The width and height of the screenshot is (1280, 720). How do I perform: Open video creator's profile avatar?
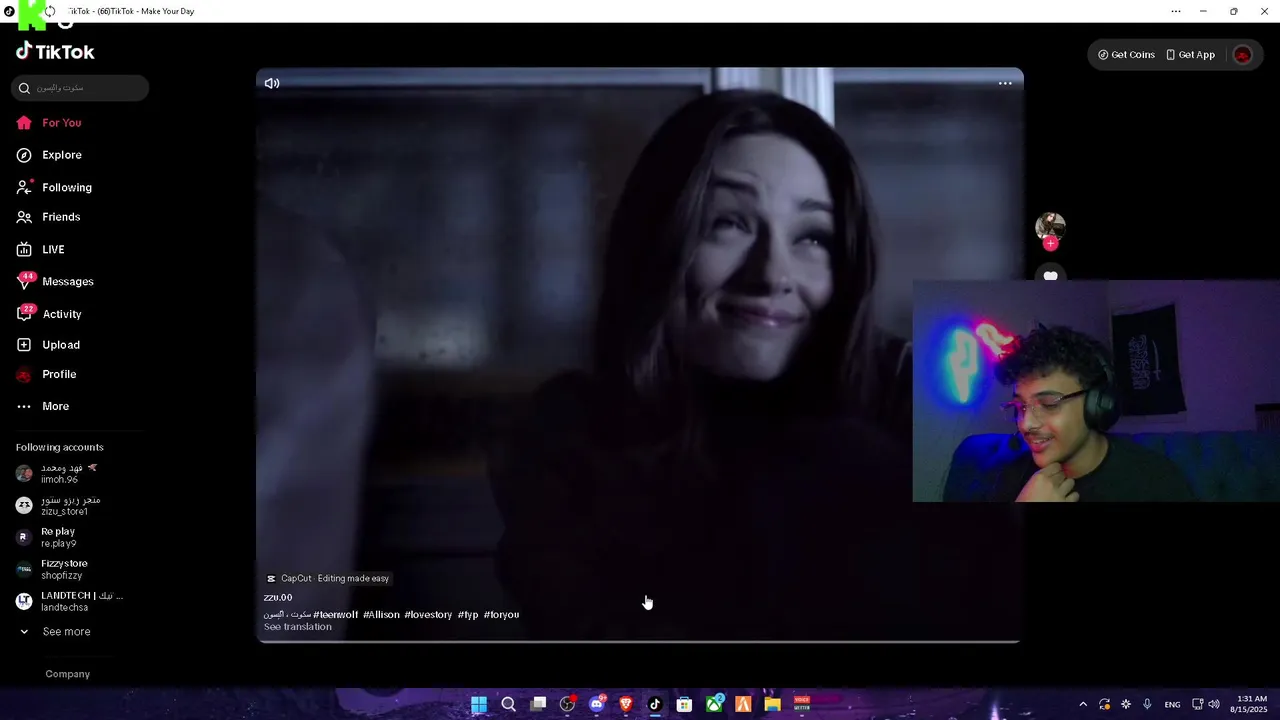click(1050, 226)
